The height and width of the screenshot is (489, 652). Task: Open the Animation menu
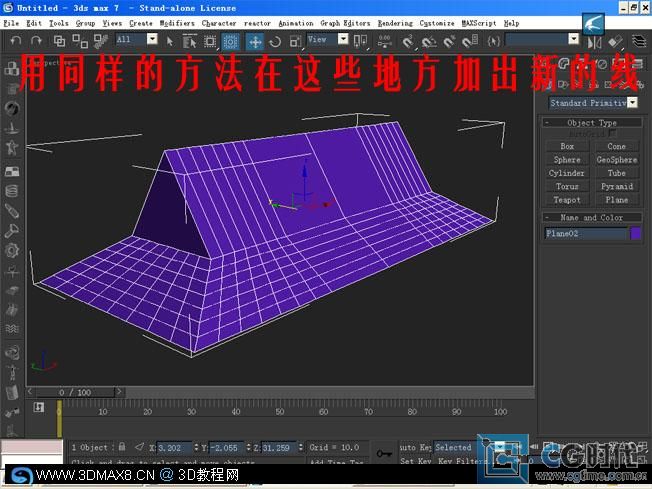pyautogui.click(x=296, y=23)
